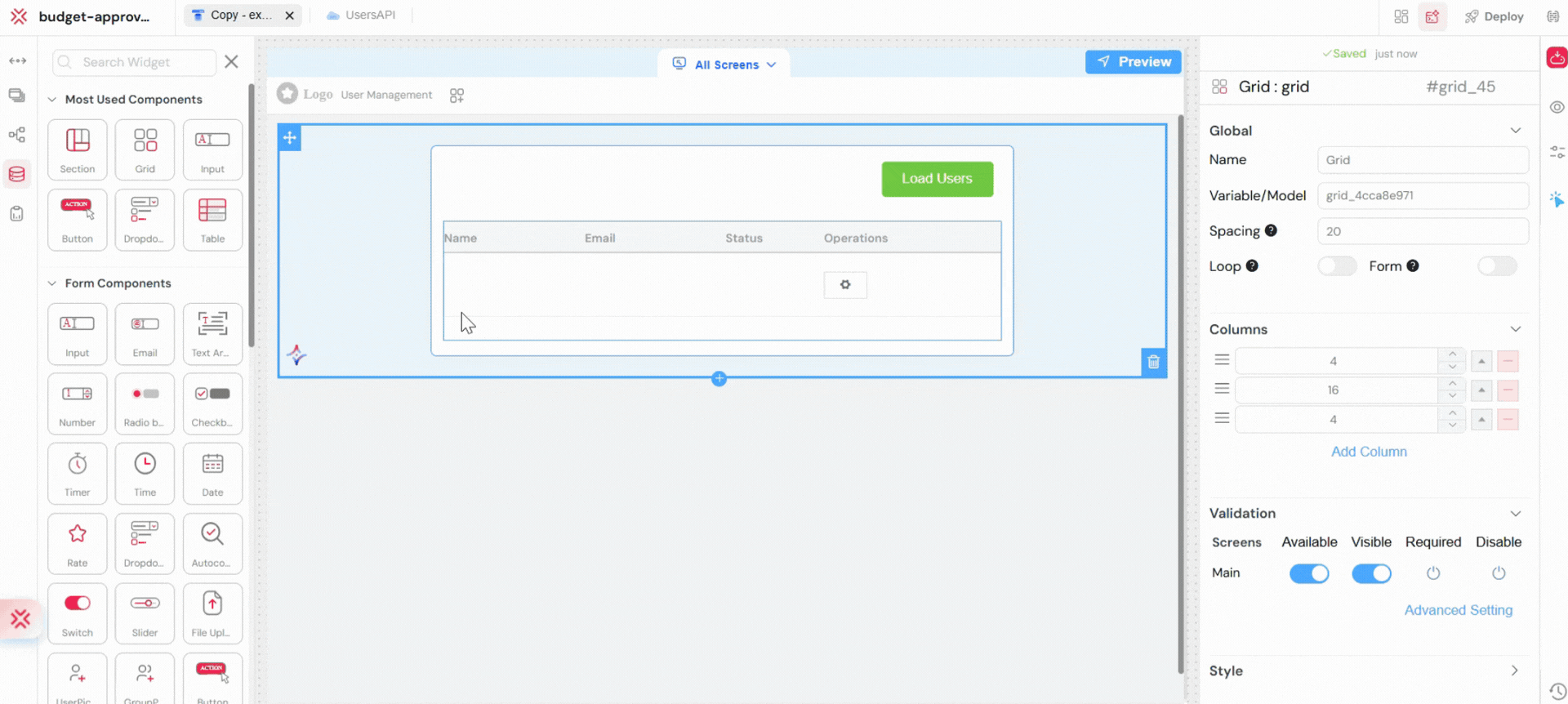Select the Rate star widget
This screenshot has width=1568, height=704.
click(x=78, y=543)
